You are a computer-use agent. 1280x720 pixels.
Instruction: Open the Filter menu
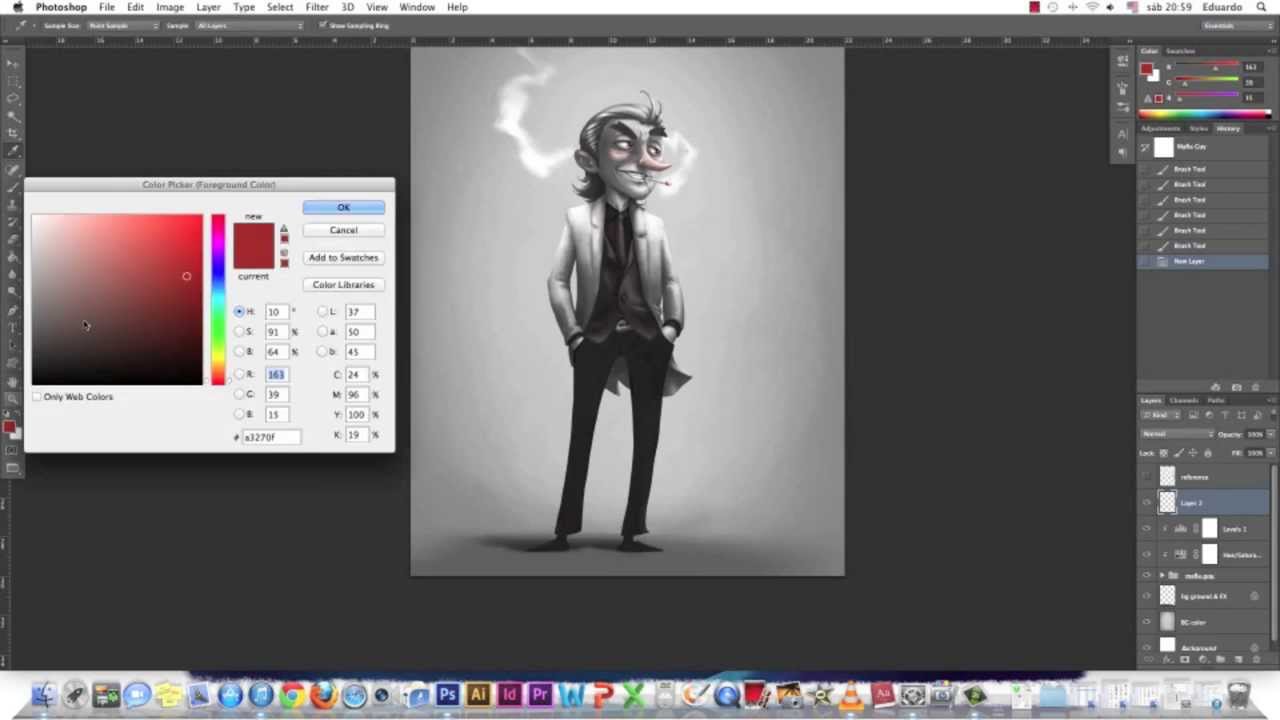click(317, 7)
